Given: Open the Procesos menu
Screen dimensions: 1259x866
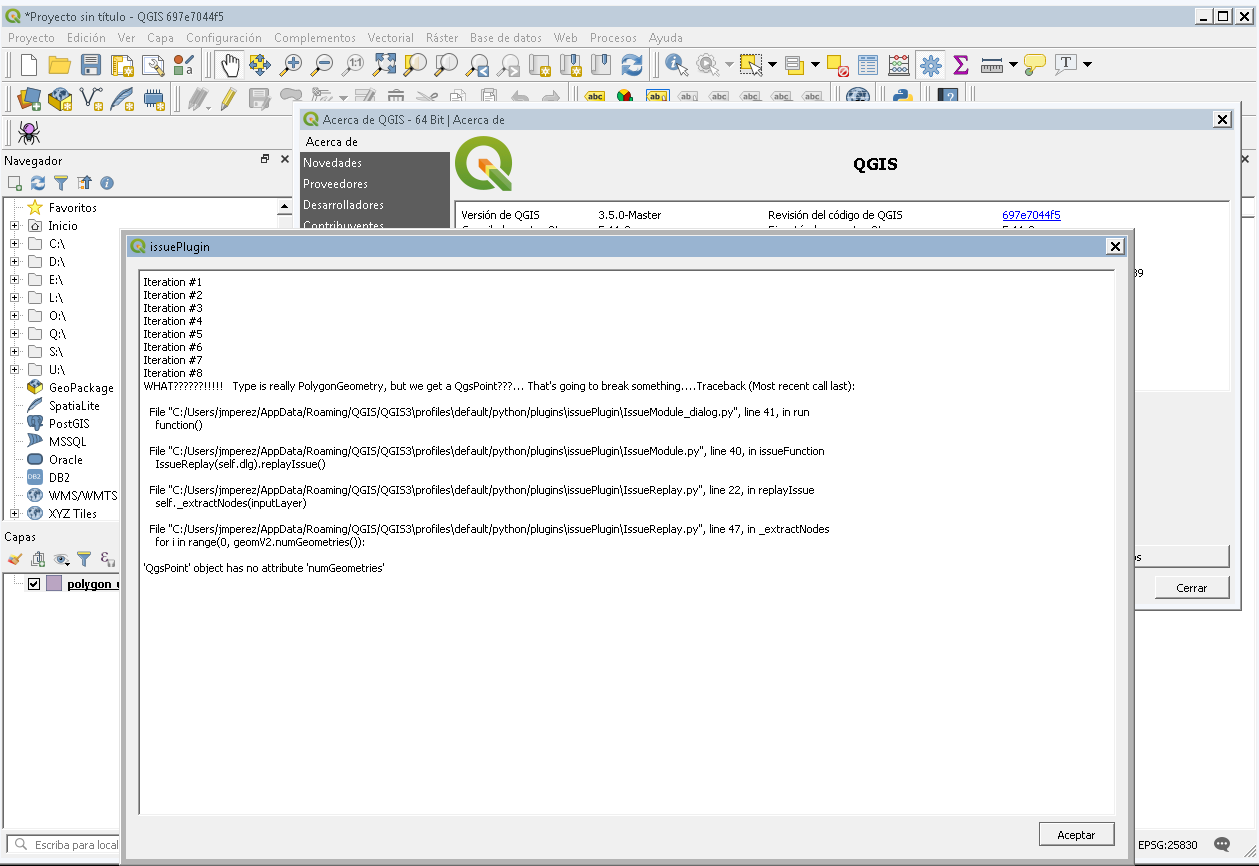Looking at the screenshot, I should click(x=613, y=38).
